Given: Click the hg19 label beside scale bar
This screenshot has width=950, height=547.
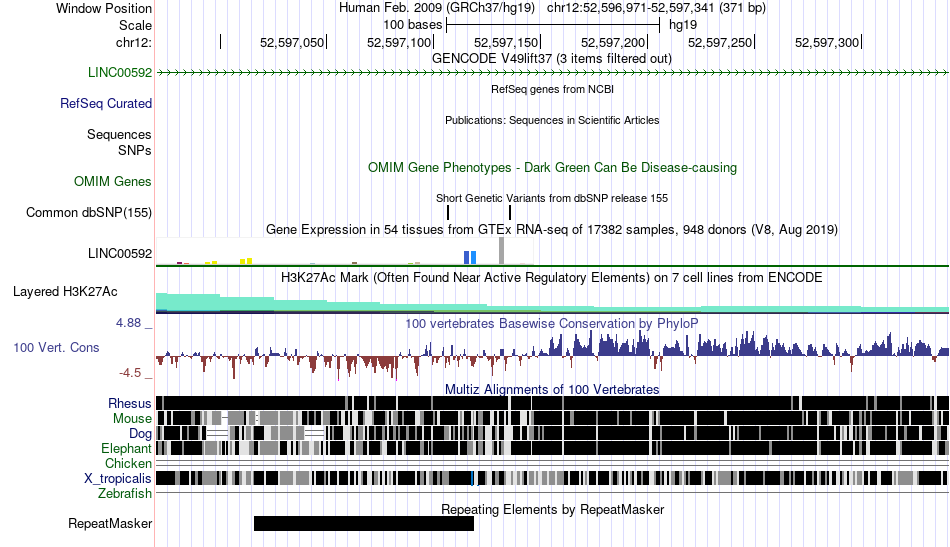Looking at the screenshot, I should tap(683, 25).
